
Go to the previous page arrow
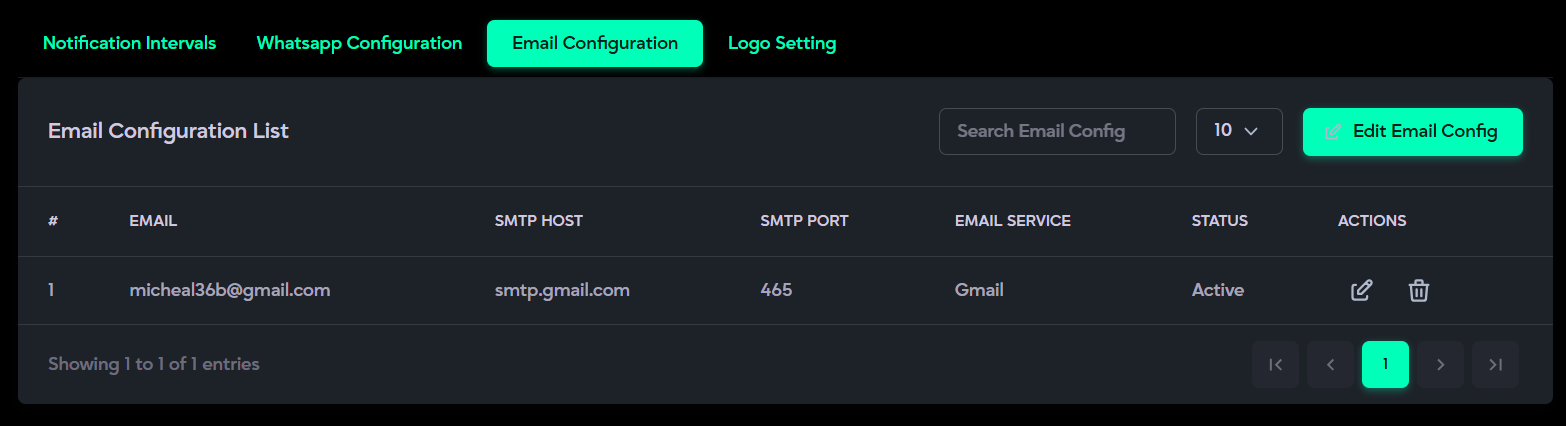[x=1330, y=365]
